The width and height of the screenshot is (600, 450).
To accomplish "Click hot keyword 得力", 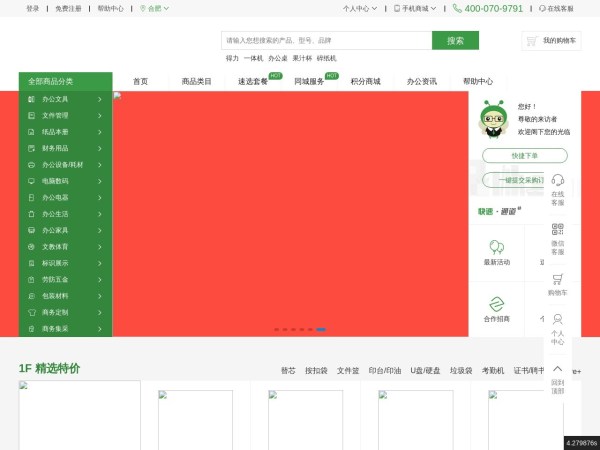I will pyautogui.click(x=232, y=59).
